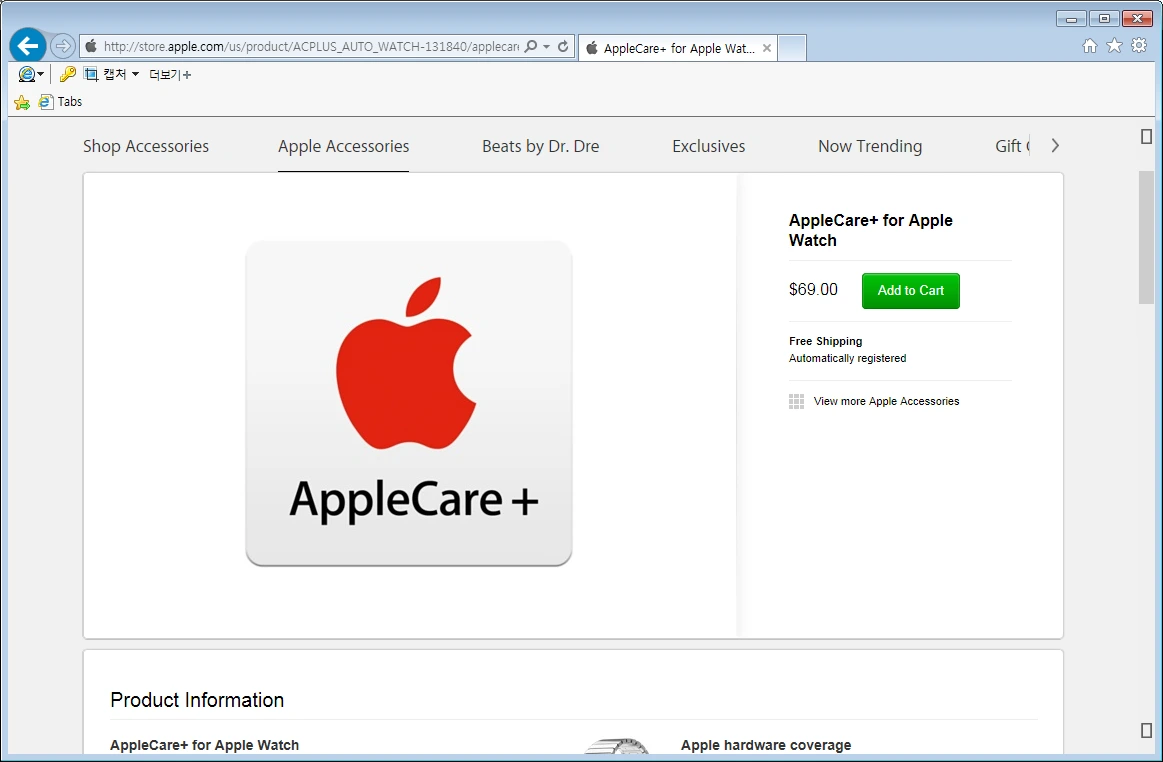Image resolution: width=1163 pixels, height=762 pixels.
Task: Expand the 캡처 dropdown arrow
Action: point(135,74)
